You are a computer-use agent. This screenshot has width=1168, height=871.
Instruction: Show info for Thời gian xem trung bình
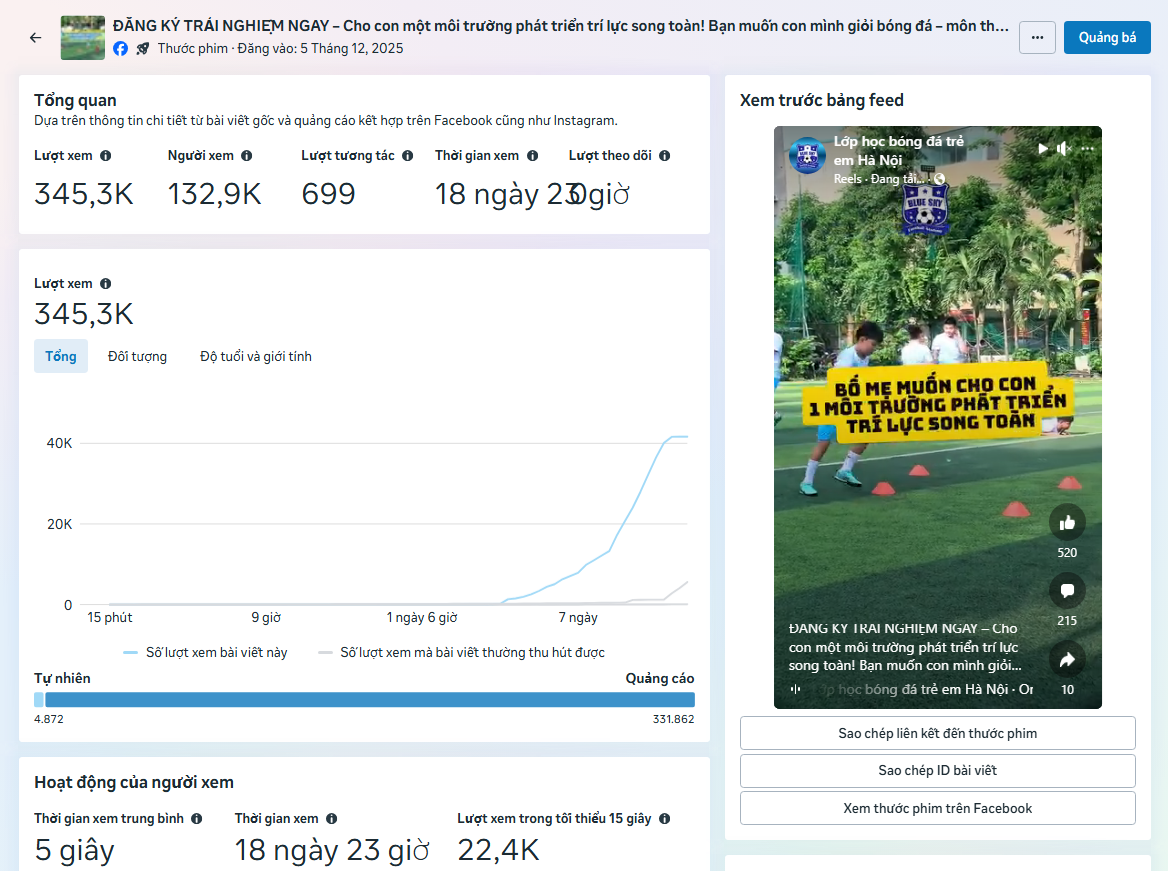[x=197, y=819]
